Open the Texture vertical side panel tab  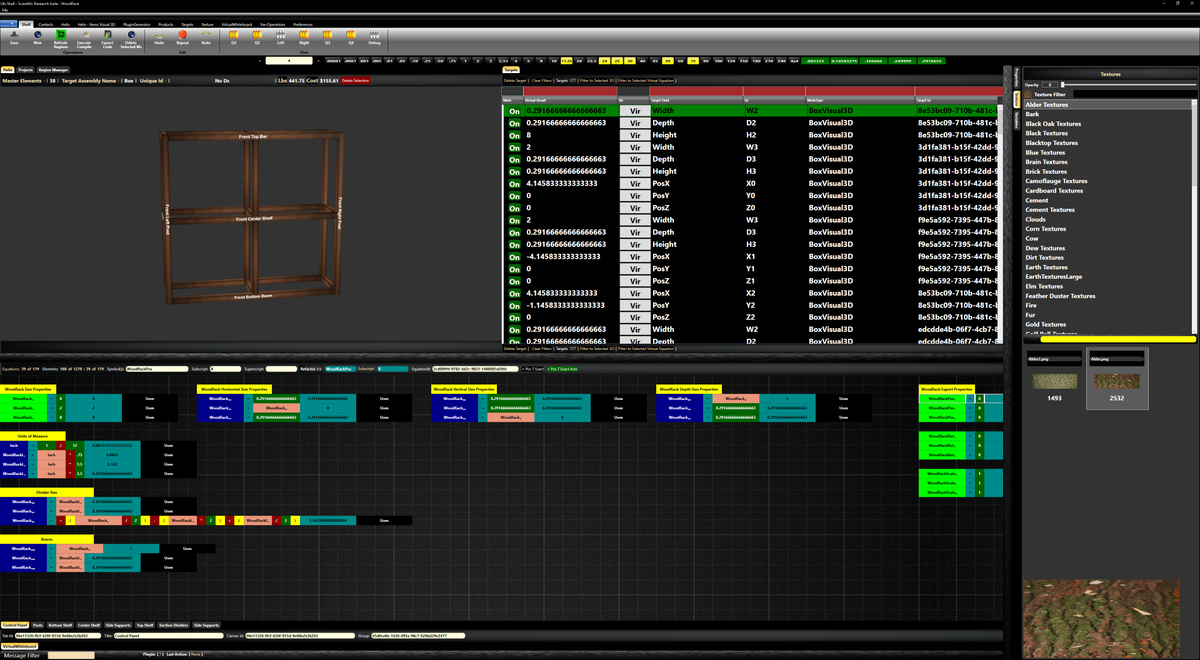point(1017,100)
